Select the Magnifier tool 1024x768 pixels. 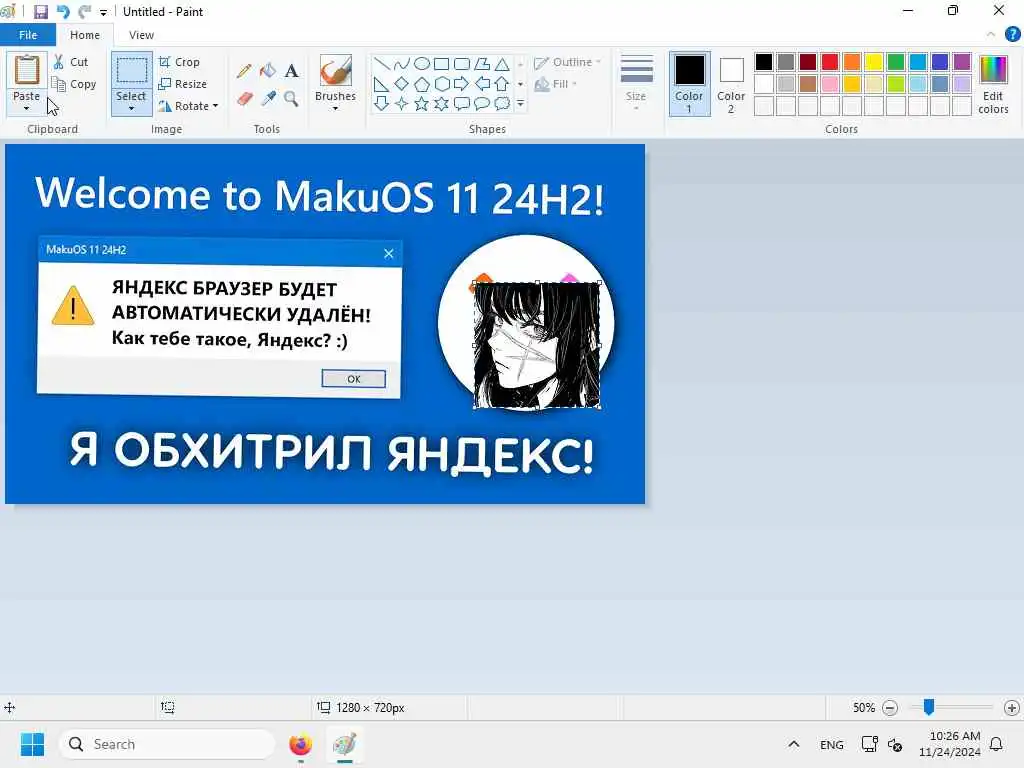pyautogui.click(x=291, y=99)
